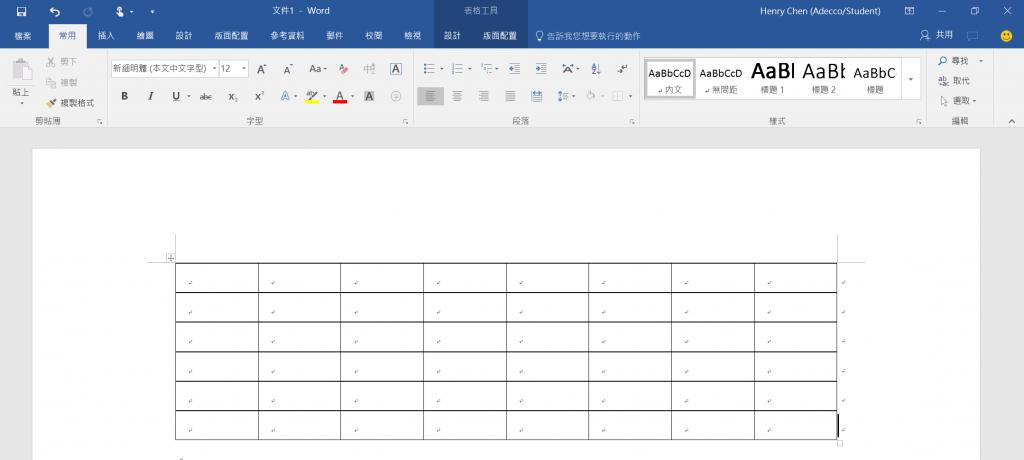Decrease font size with the shrink font icon
Image resolution: width=1024 pixels, height=460 pixels.
(x=288, y=69)
